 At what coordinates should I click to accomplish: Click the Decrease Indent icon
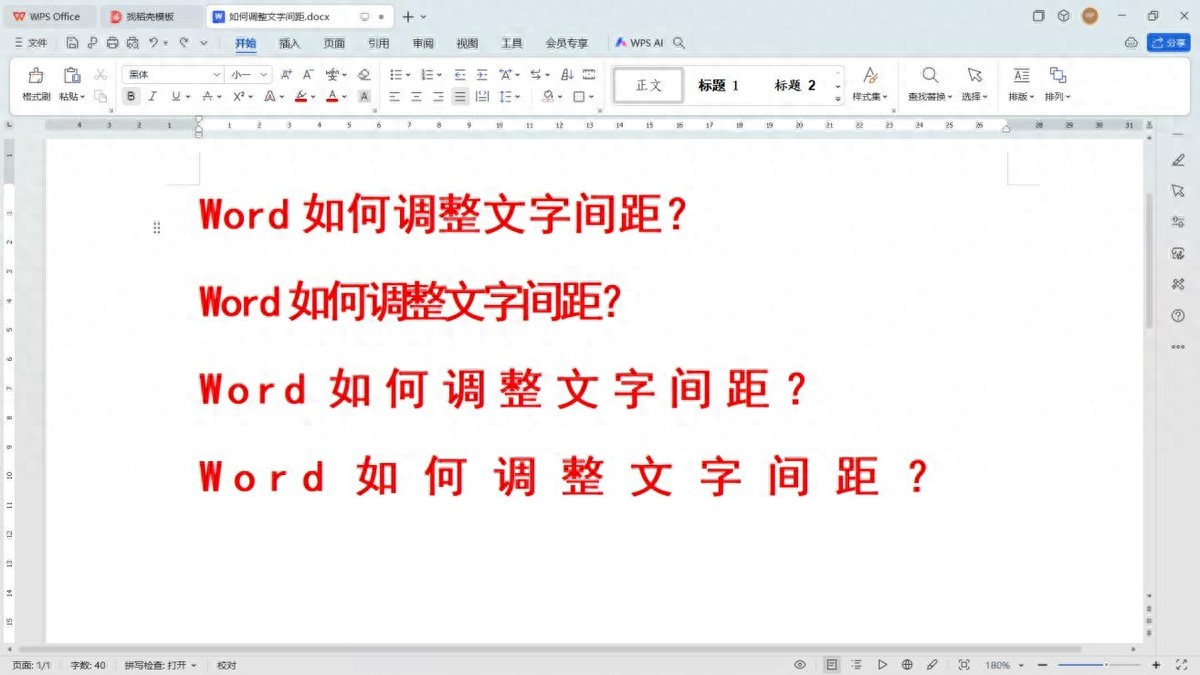460,75
